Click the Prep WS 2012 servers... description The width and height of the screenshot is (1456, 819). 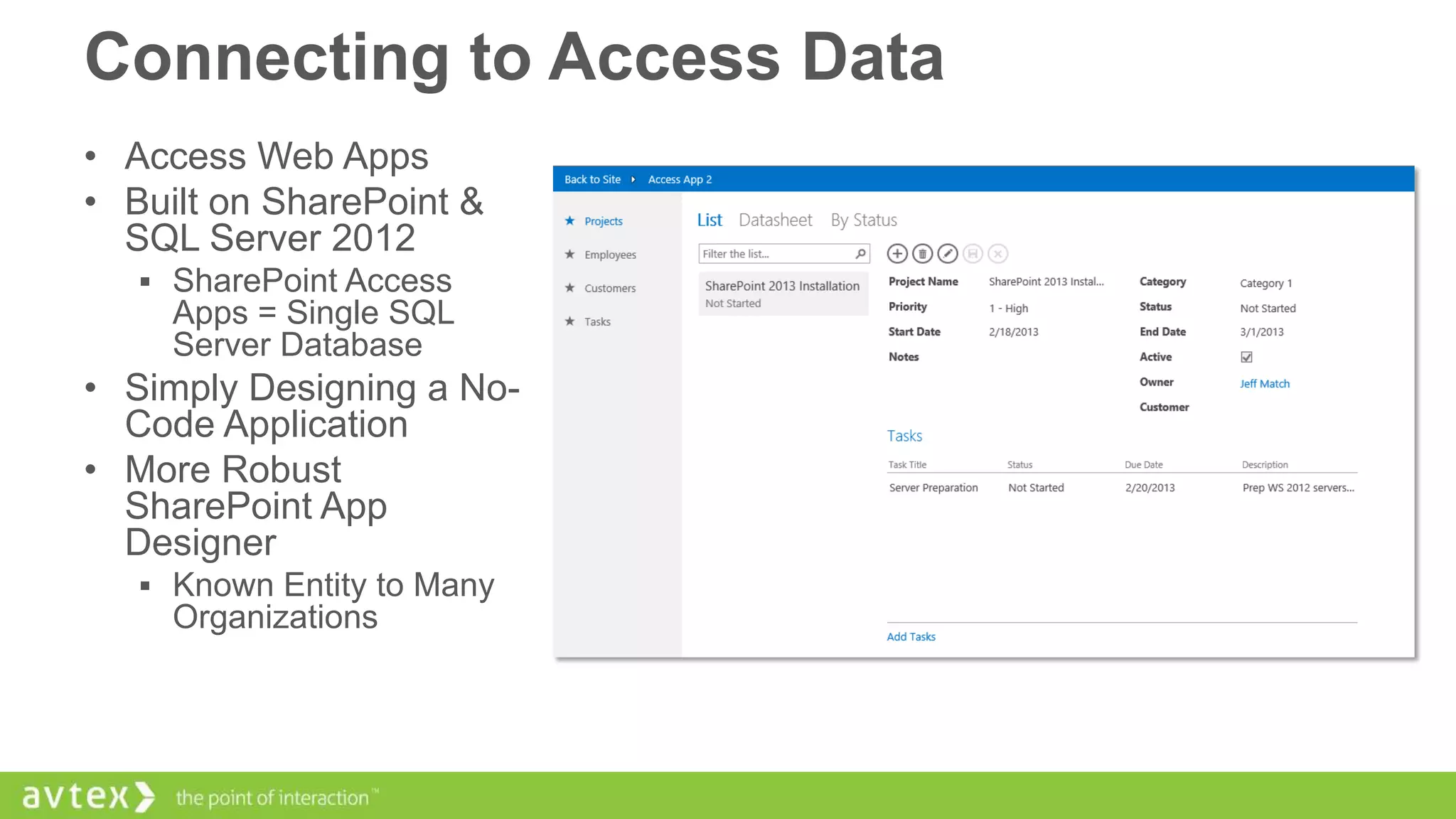(x=1298, y=488)
